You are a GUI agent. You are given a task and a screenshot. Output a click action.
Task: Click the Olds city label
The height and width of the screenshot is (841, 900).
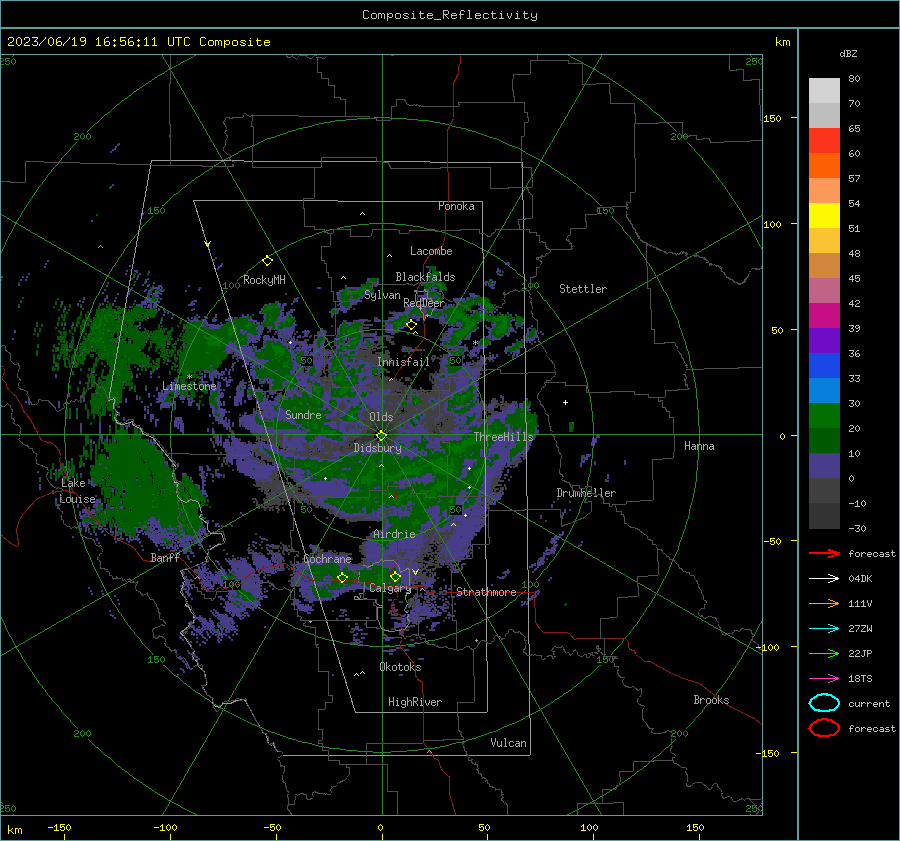381,417
